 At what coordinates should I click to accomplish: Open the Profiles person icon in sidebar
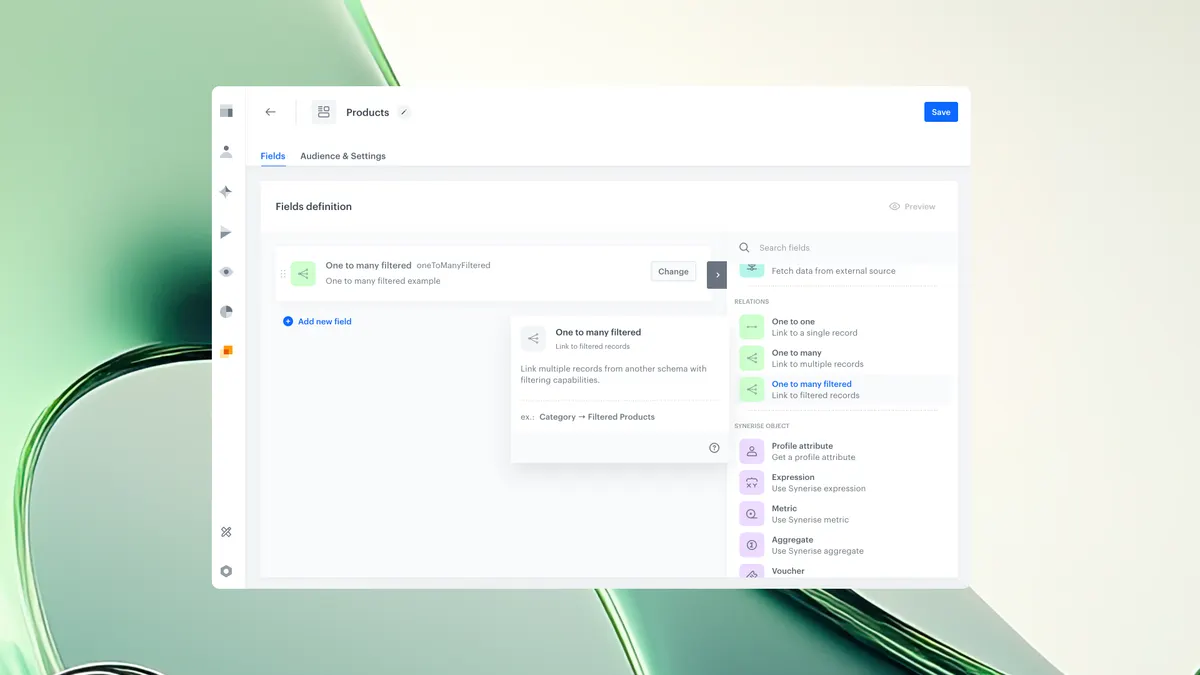226,152
